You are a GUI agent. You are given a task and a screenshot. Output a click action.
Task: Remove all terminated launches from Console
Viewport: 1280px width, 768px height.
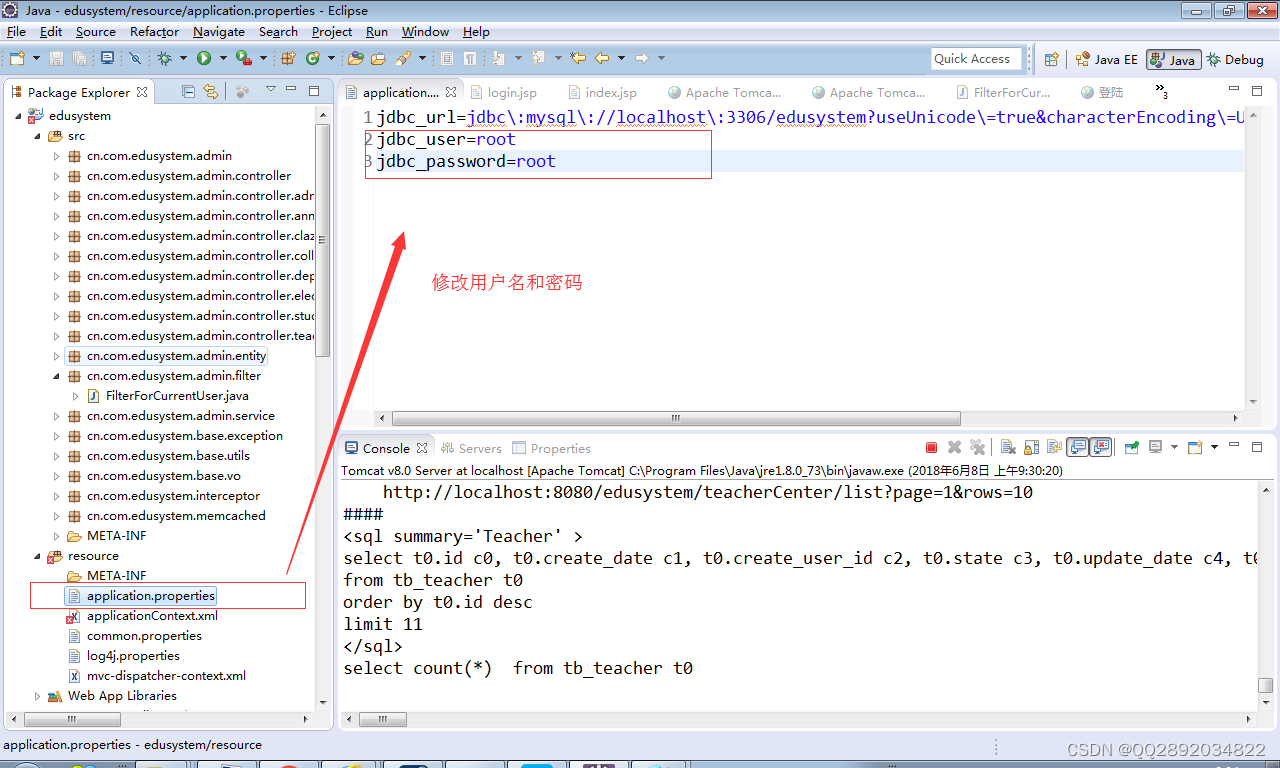pyautogui.click(x=976, y=447)
